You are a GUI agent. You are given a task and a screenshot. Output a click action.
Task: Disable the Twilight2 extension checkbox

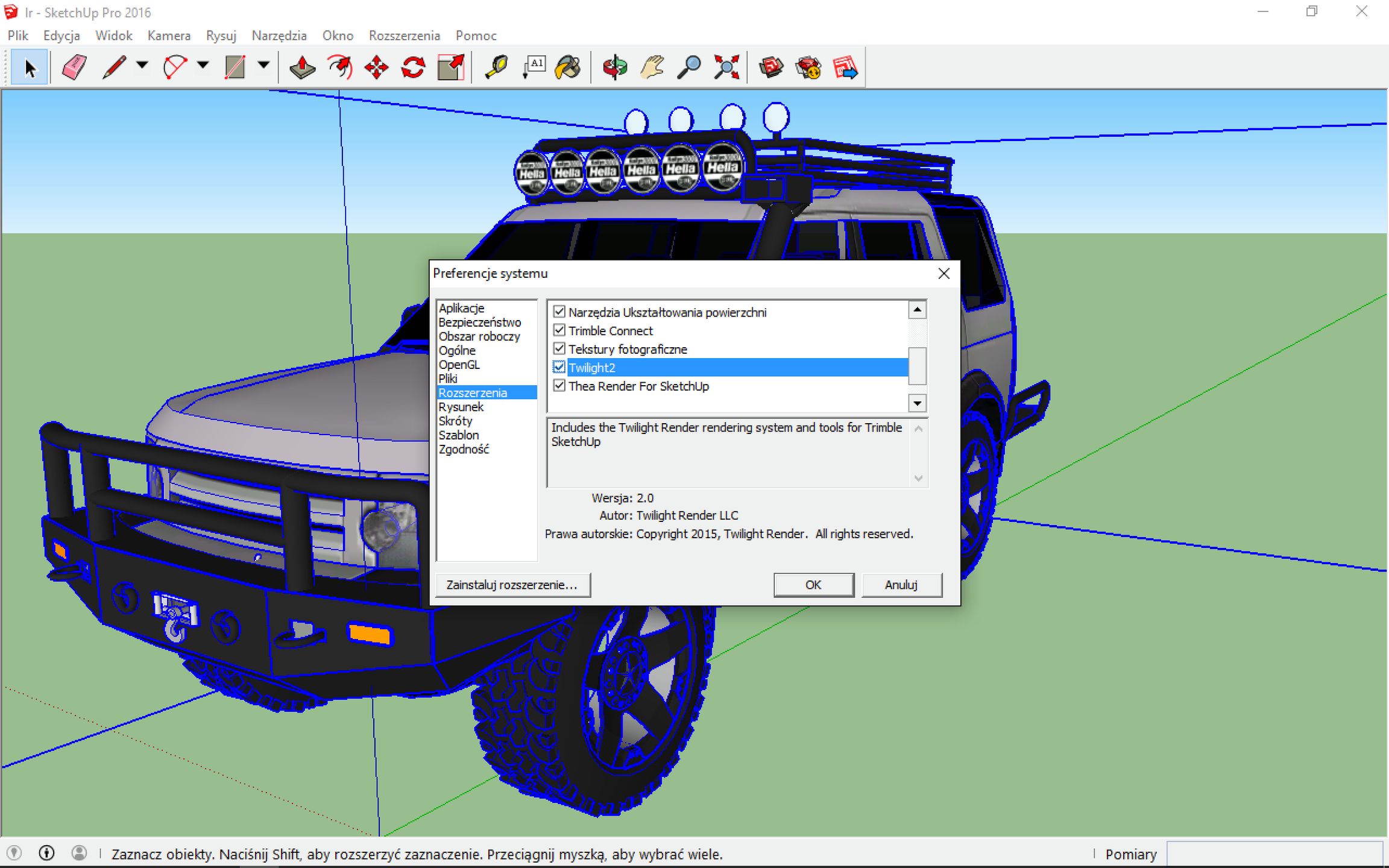(559, 367)
